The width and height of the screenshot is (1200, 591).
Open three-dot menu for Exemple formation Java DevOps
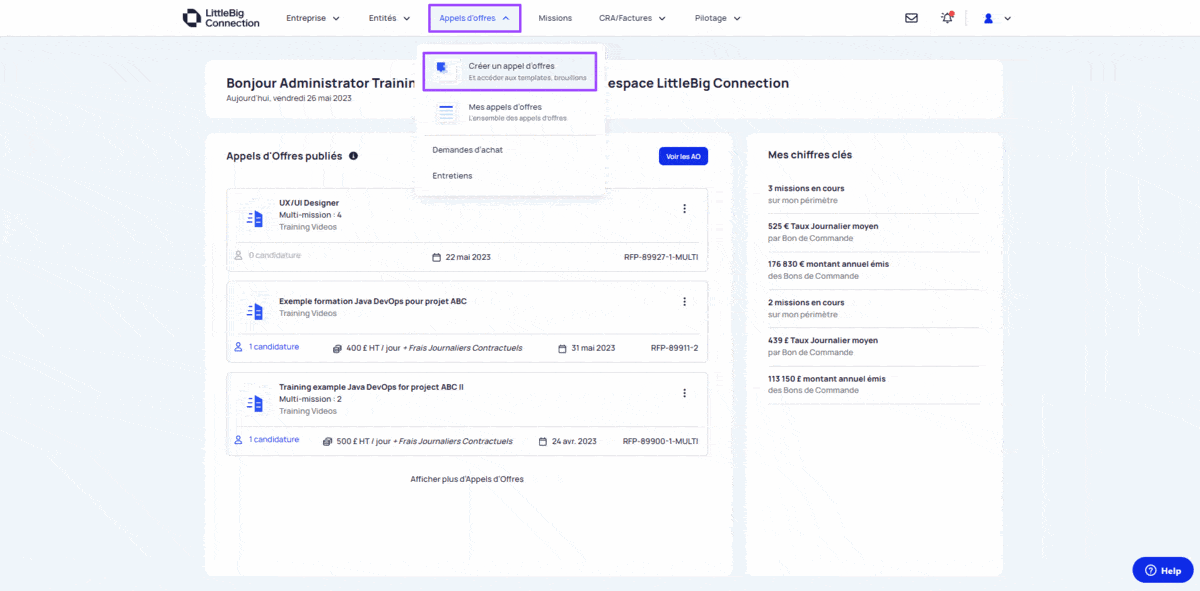tap(684, 302)
